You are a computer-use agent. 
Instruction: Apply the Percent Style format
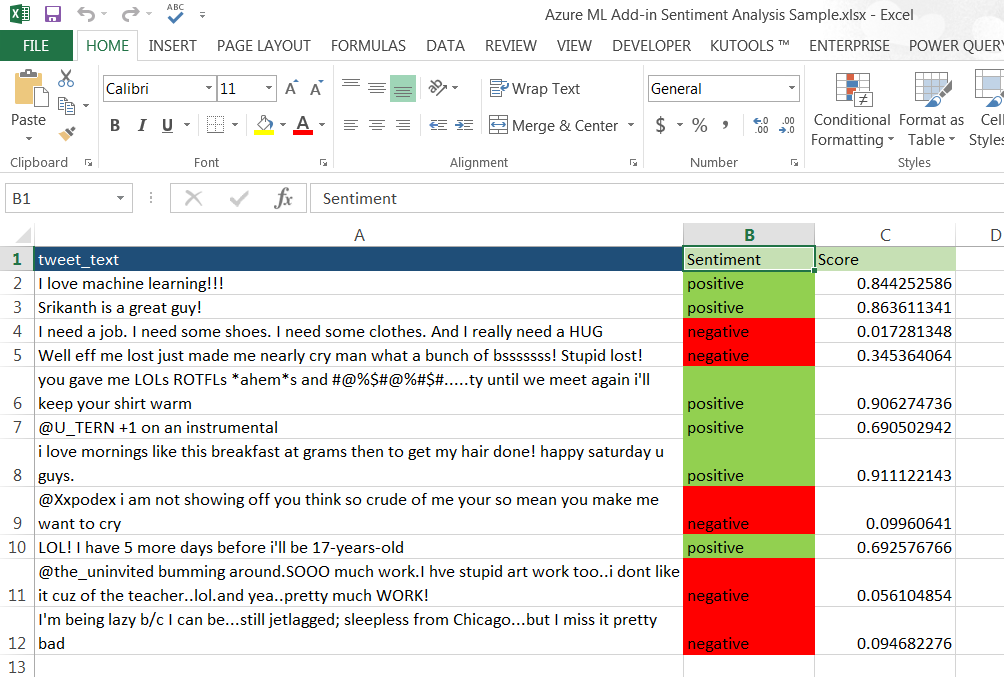(x=699, y=125)
